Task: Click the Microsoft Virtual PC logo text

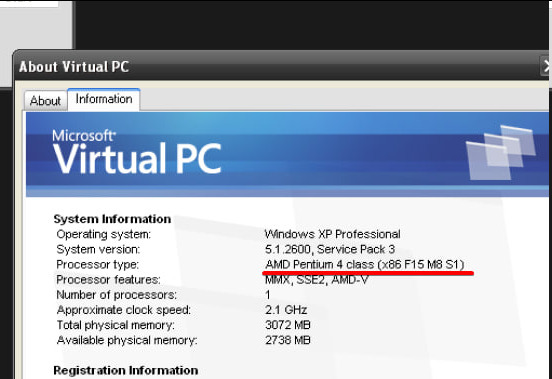Action: pyautogui.click(x=137, y=152)
